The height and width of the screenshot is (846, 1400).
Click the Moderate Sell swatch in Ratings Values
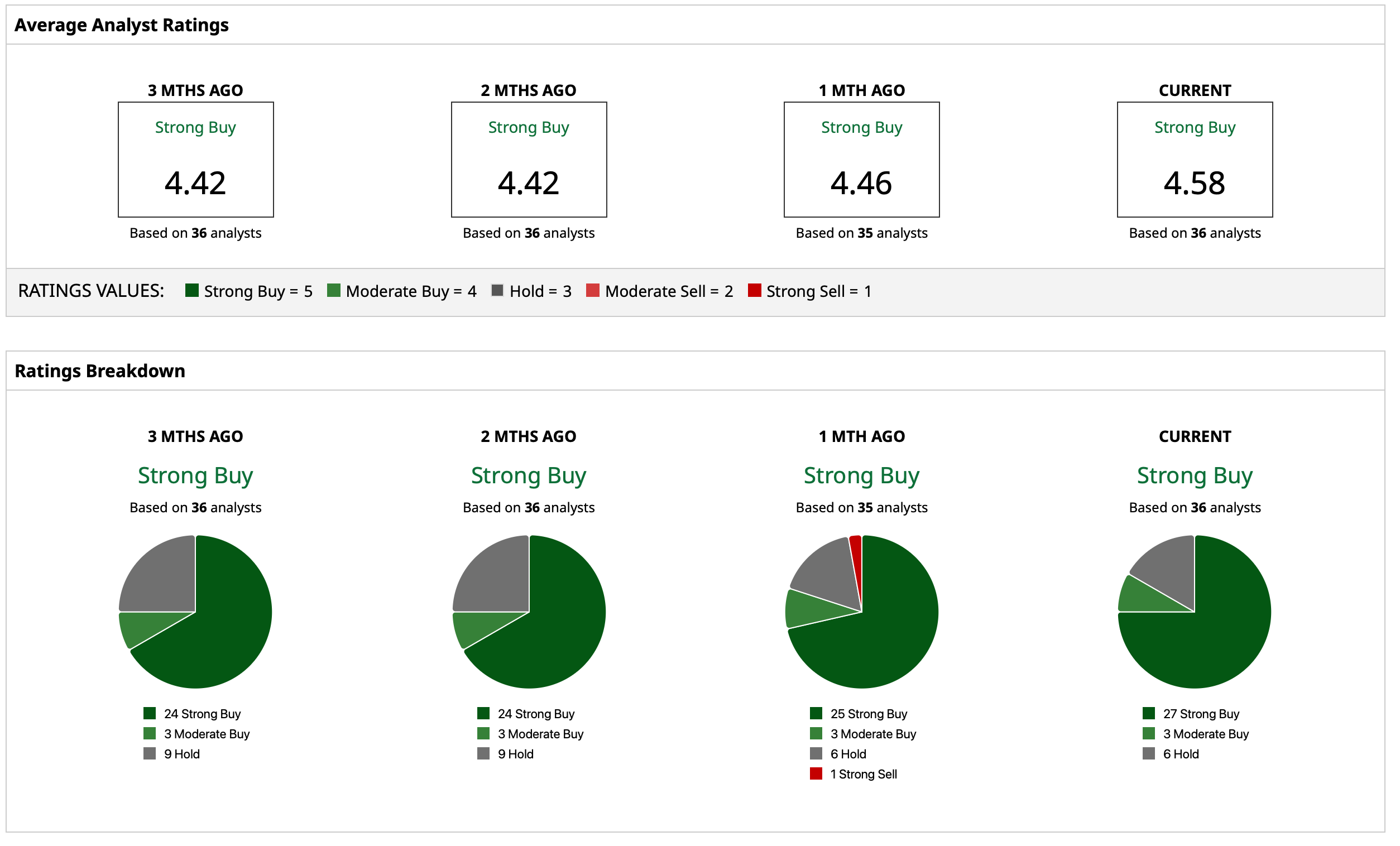[594, 291]
